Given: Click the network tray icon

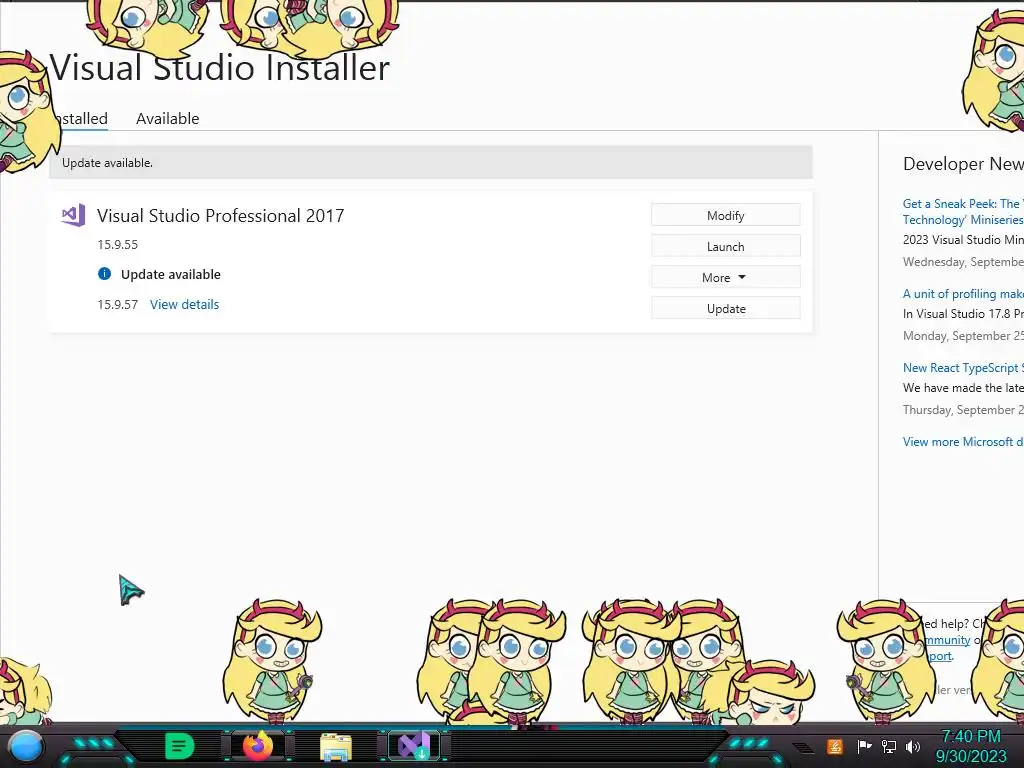Looking at the screenshot, I should 889,746.
